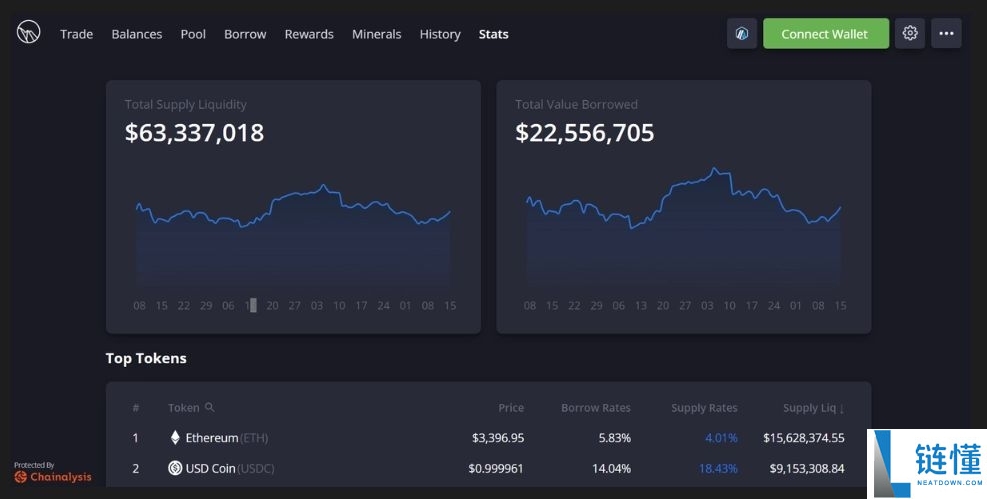Open the three-dots more options menu

946,33
